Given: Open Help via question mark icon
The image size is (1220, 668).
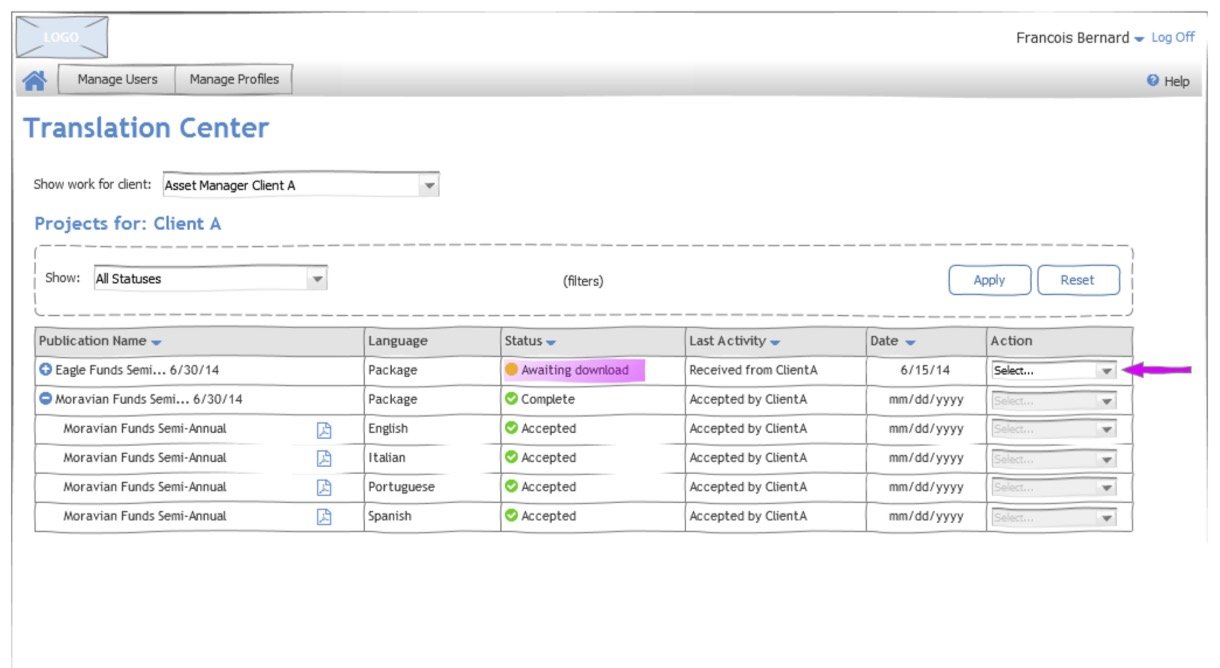Looking at the screenshot, I should tap(1152, 80).
